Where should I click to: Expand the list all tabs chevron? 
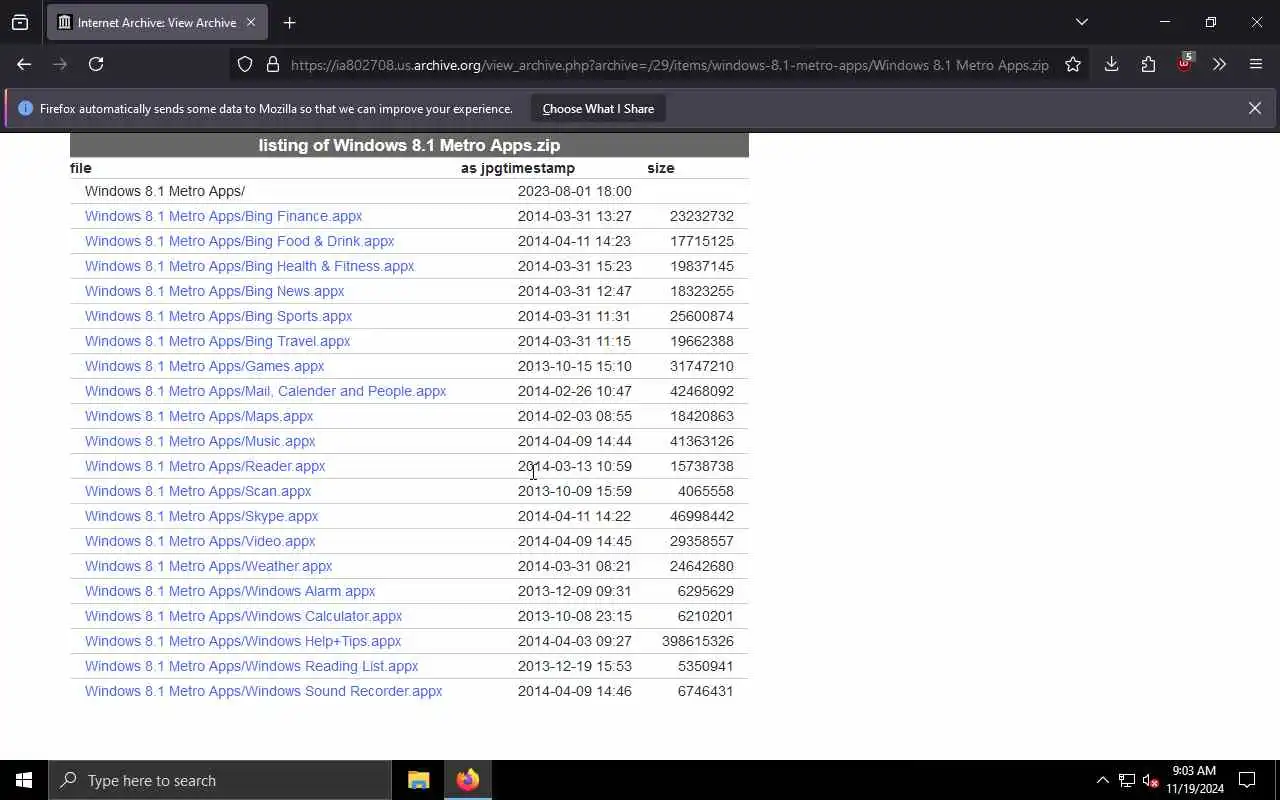click(1081, 22)
